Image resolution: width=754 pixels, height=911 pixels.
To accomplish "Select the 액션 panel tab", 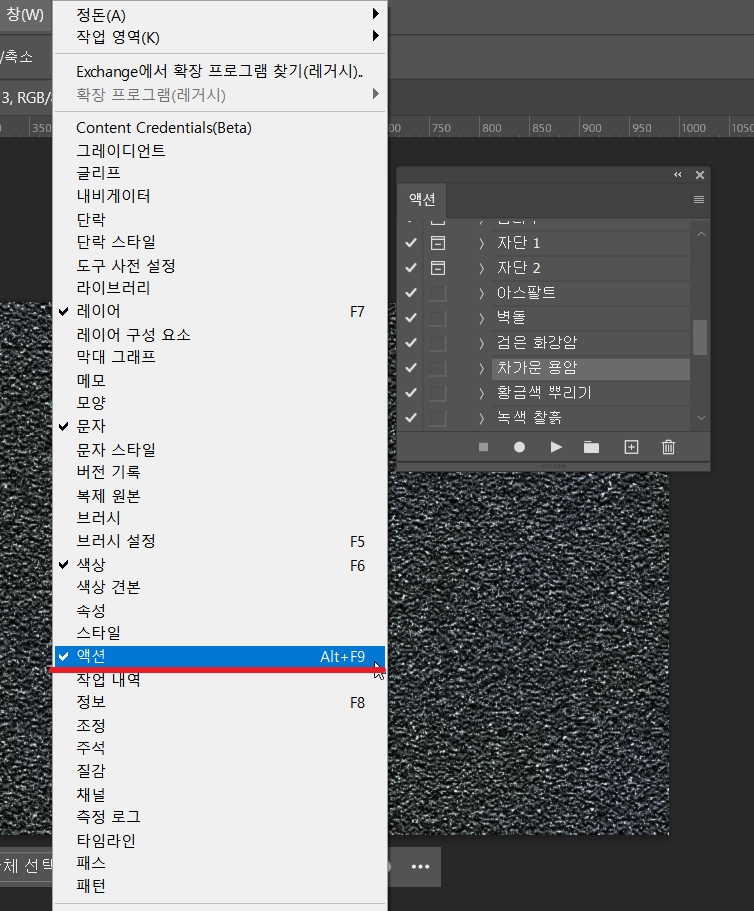I will tap(422, 200).
